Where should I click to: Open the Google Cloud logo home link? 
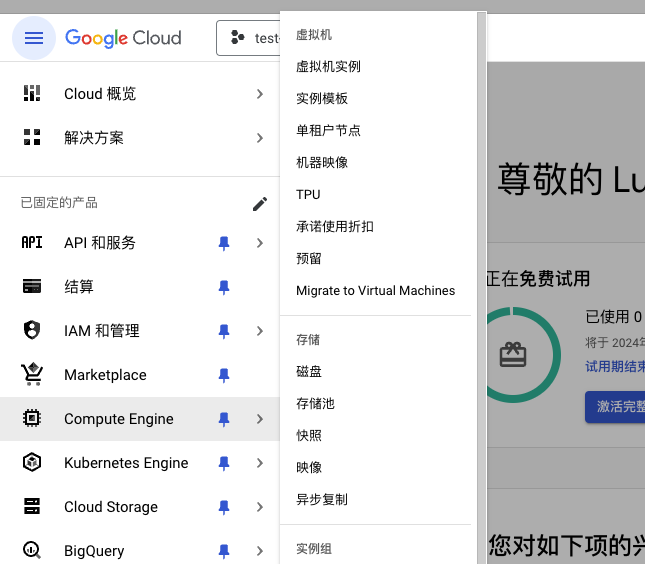(123, 38)
